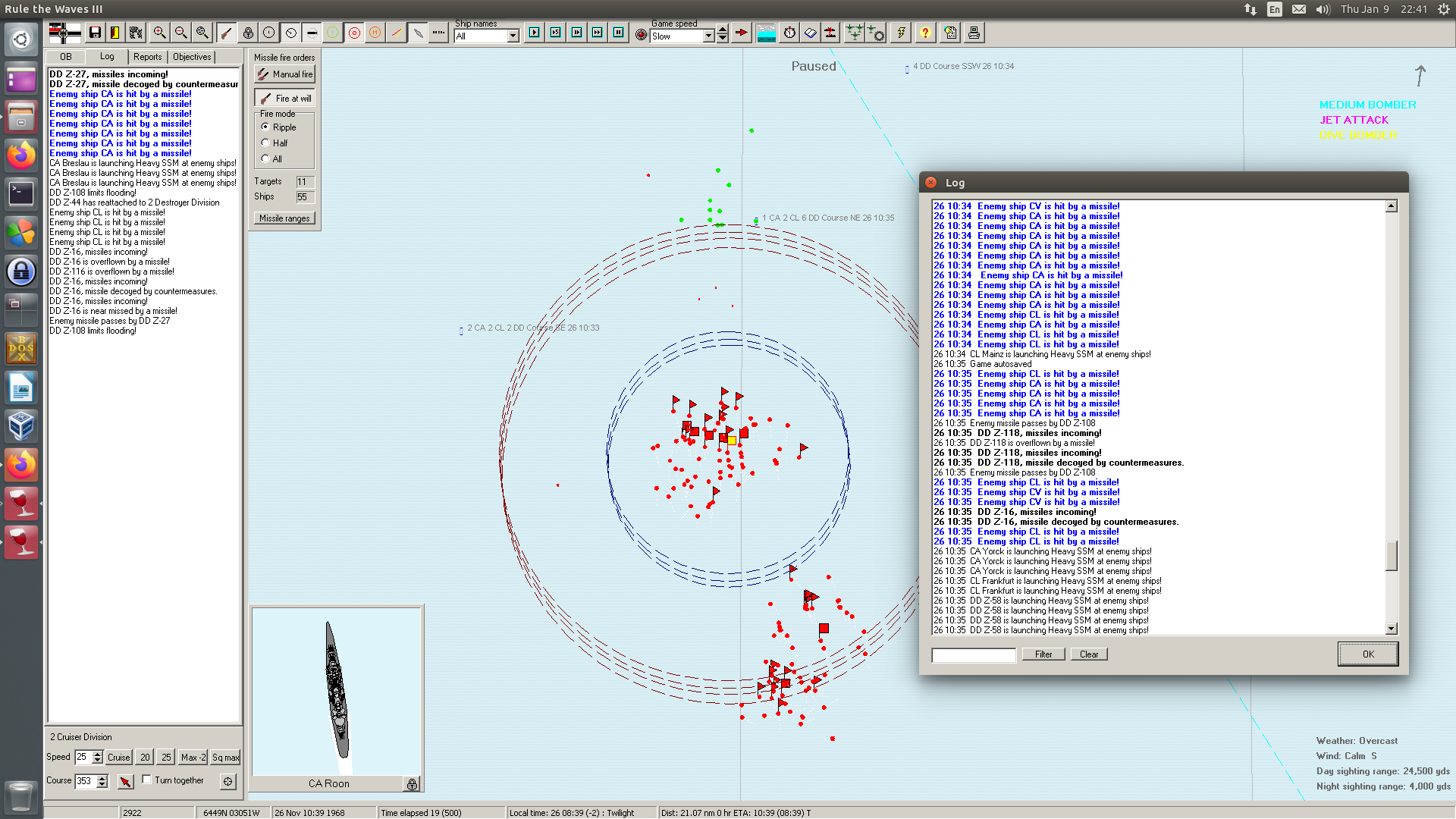Click the red target circle icon
Screen dimensions: 1456x819
354,33
